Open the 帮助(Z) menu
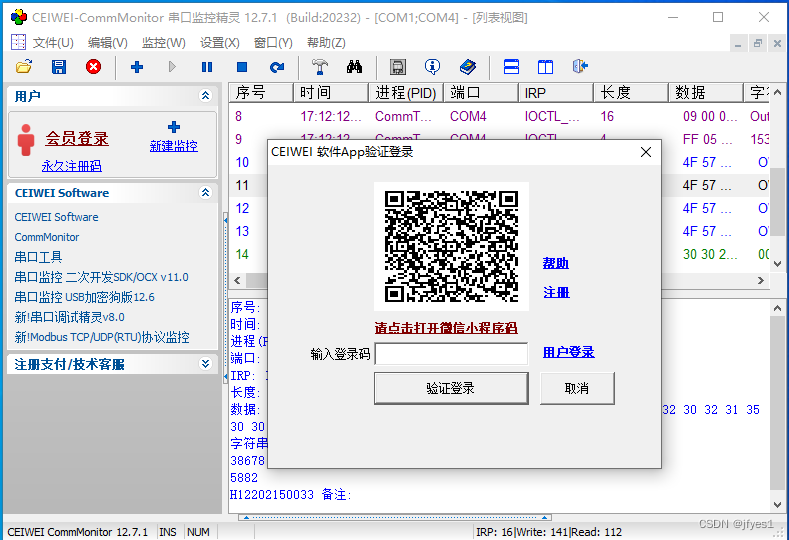789x540 pixels. [326, 43]
